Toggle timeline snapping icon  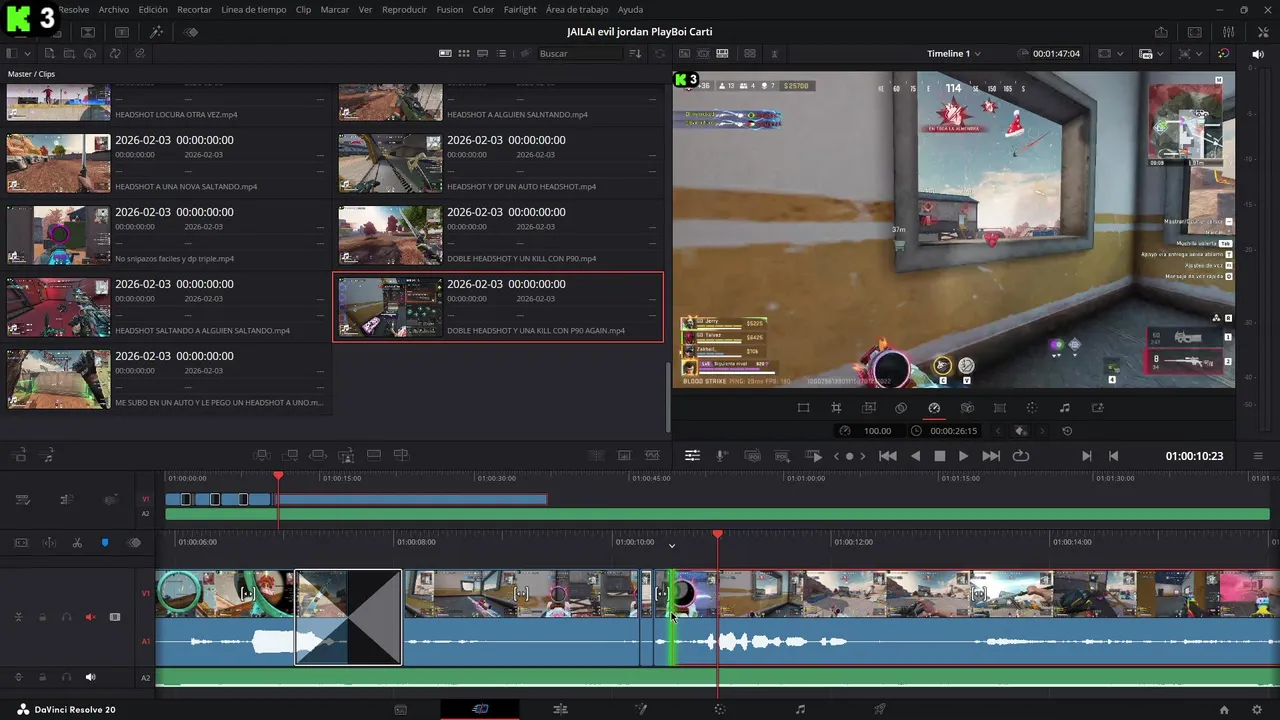pyautogui.click(x=49, y=542)
